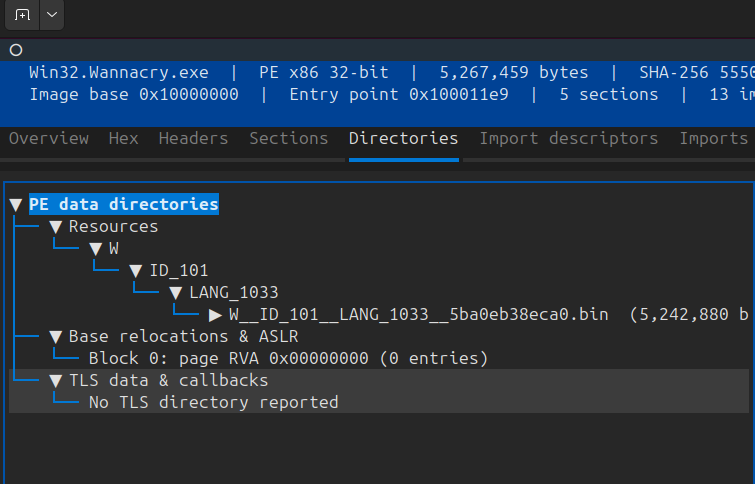Viewport: 755px width, 484px height.
Task: Select the Resources tree row
Action: click(x=113, y=226)
